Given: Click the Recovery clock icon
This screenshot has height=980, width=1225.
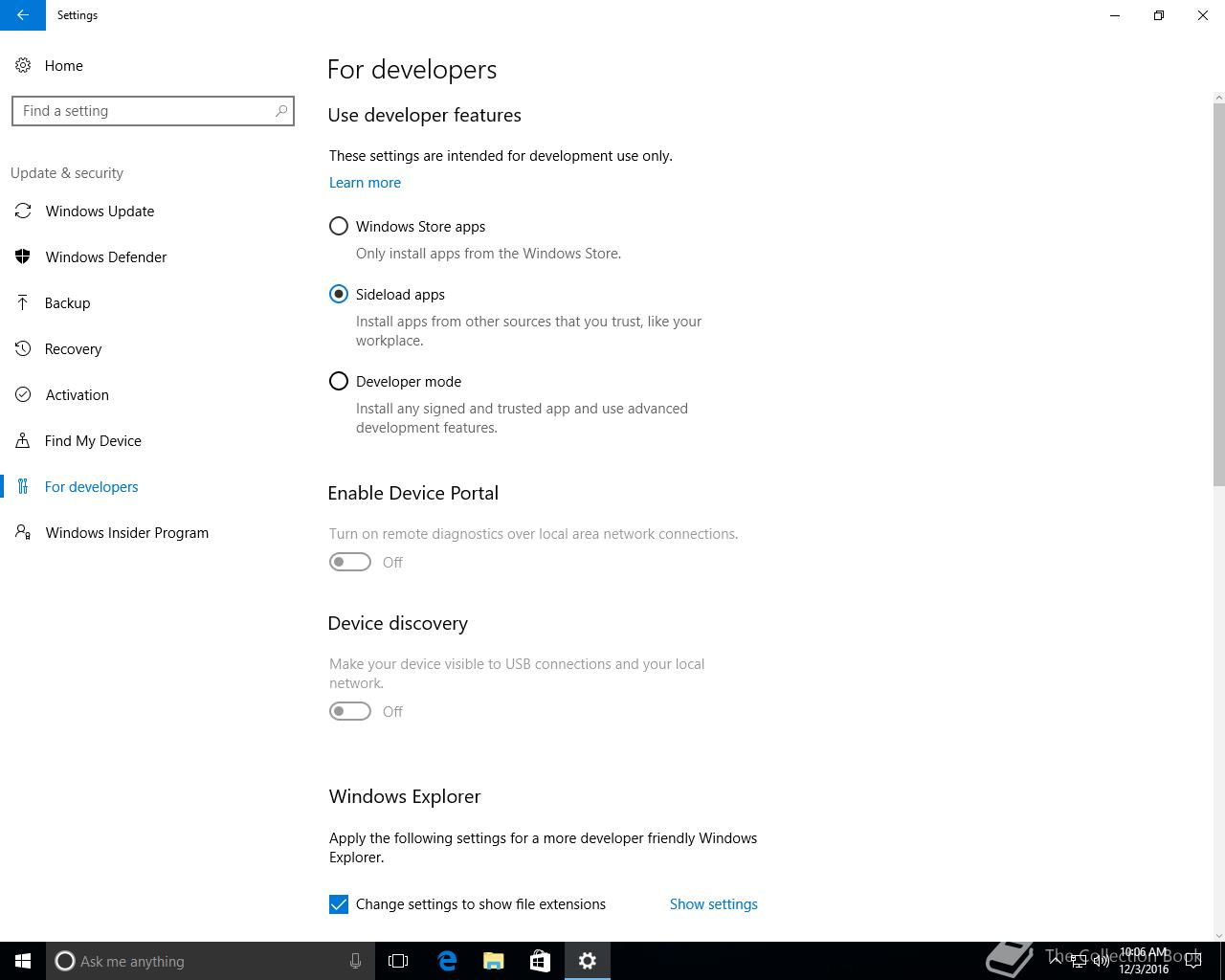Looking at the screenshot, I should (23, 348).
